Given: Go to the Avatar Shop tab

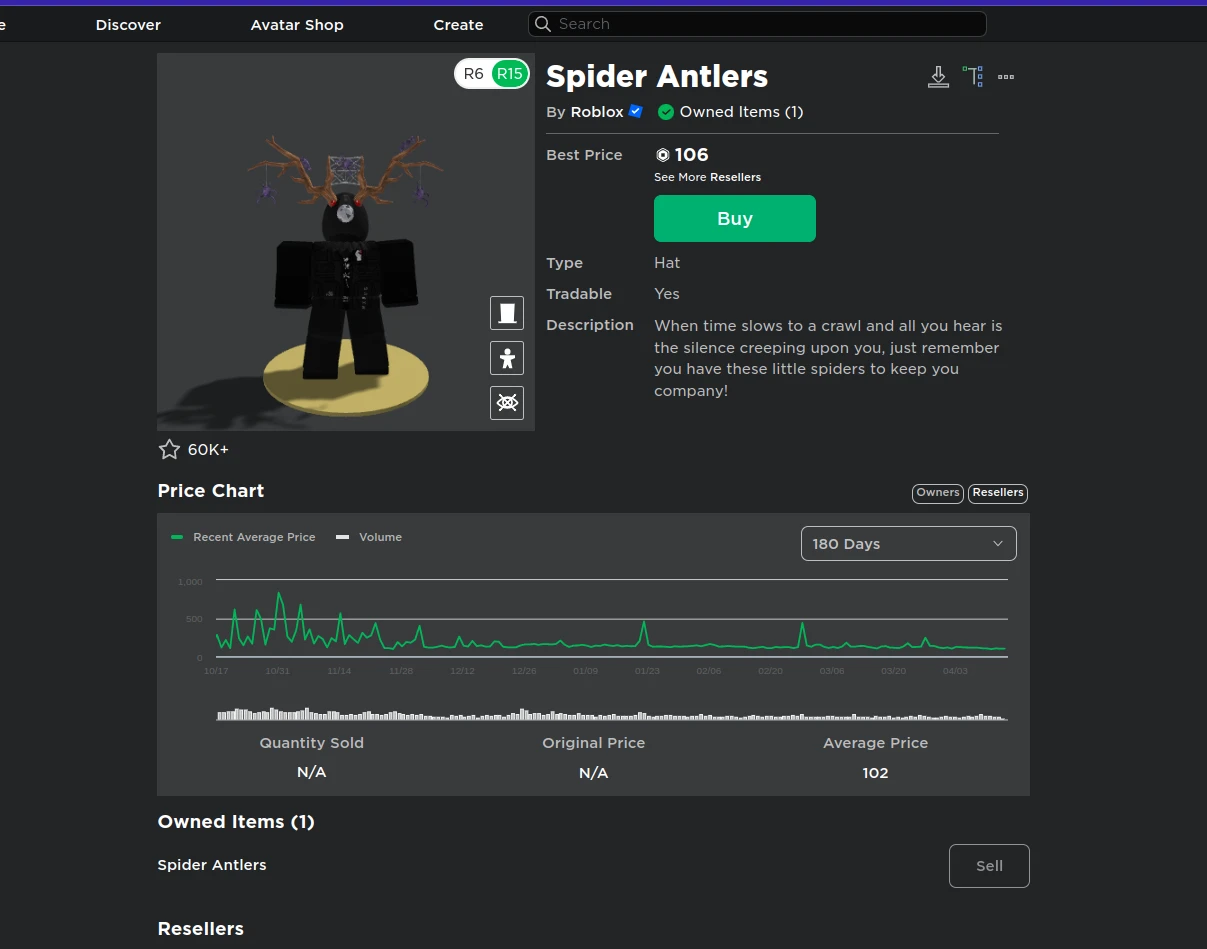Looking at the screenshot, I should pyautogui.click(x=297, y=25).
